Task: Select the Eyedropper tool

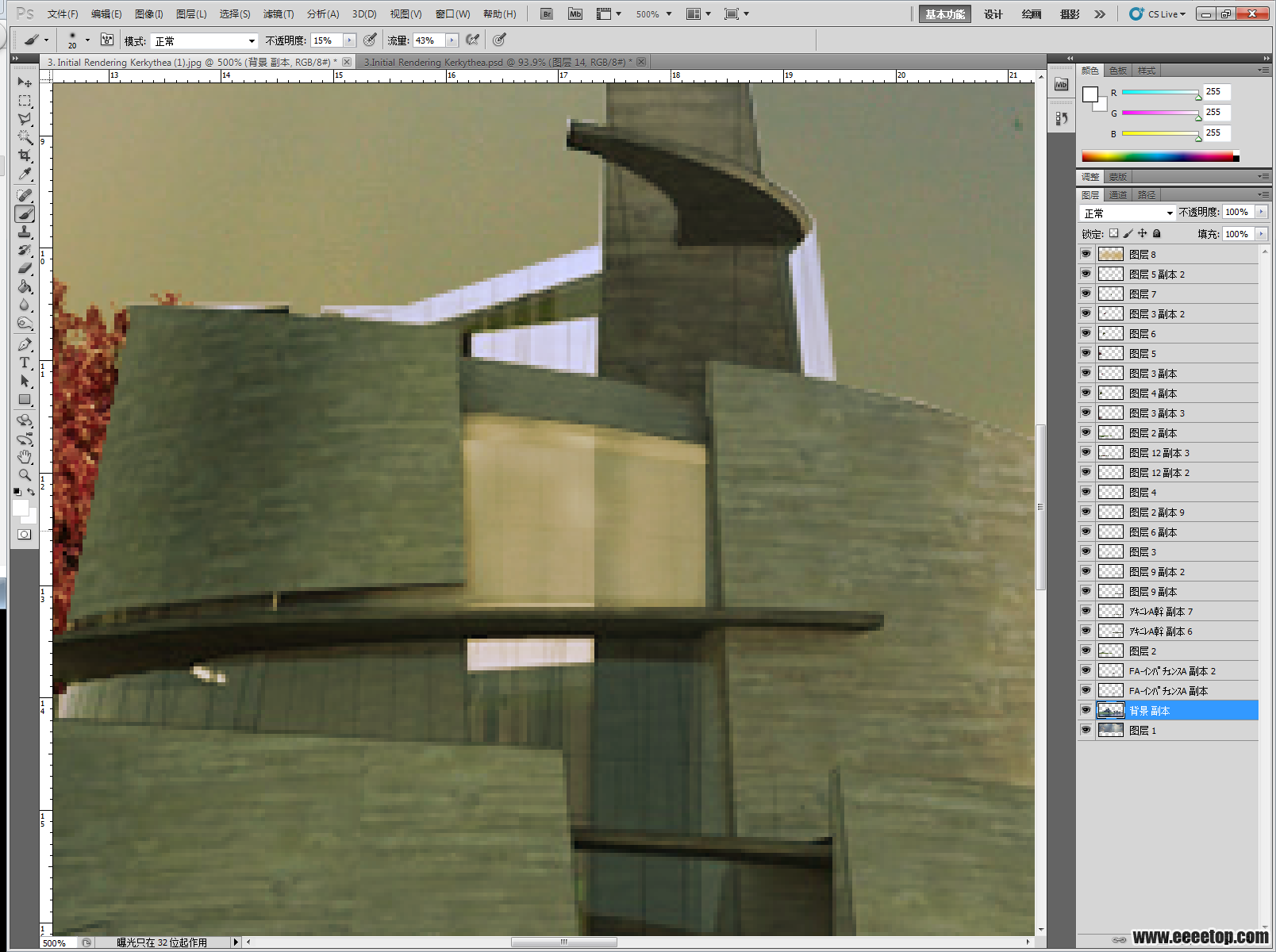Action: pos(25,174)
